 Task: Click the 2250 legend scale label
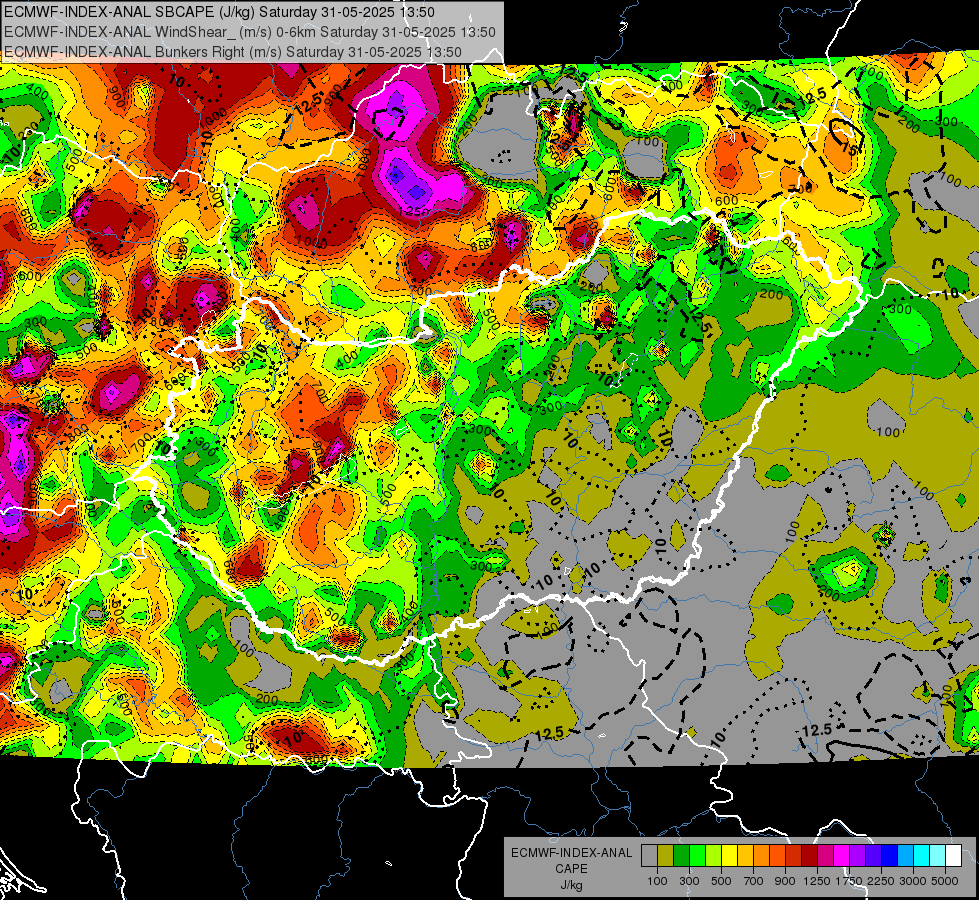(x=881, y=881)
